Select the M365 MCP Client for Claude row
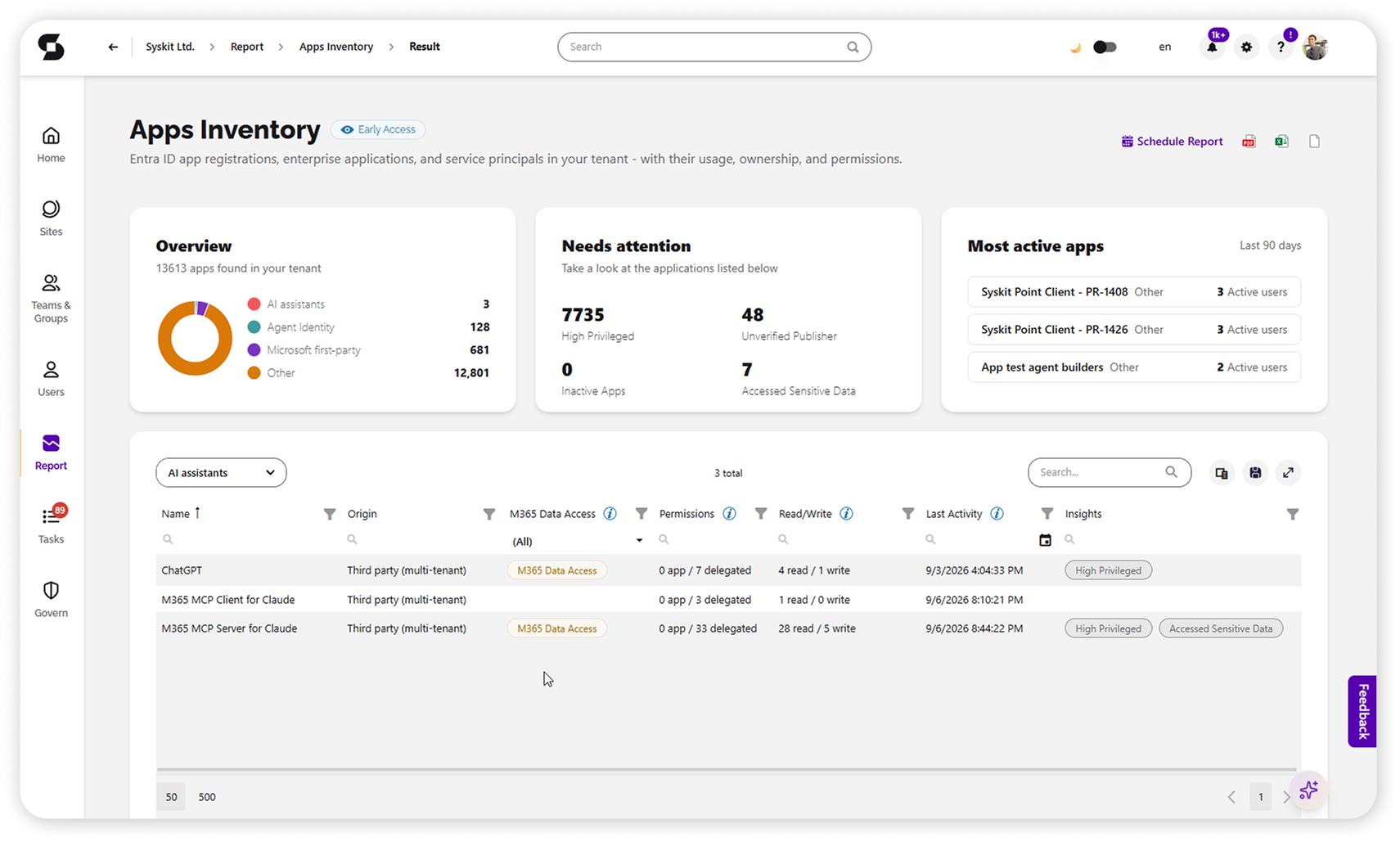 pyautogui.click(x=728, y=600)
